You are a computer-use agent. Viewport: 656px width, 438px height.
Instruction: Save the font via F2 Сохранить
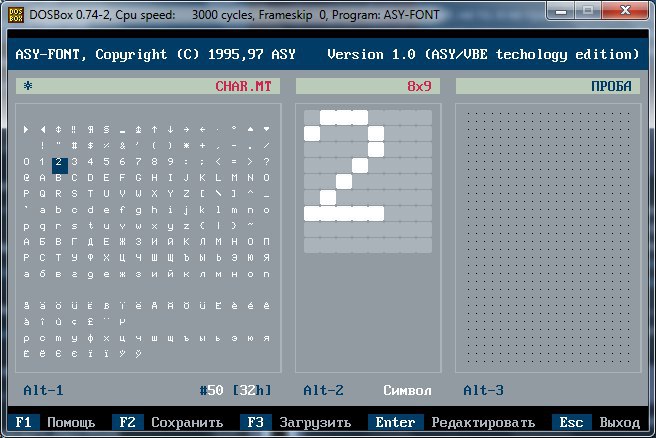pyautogui.click(x=168, y=422)
